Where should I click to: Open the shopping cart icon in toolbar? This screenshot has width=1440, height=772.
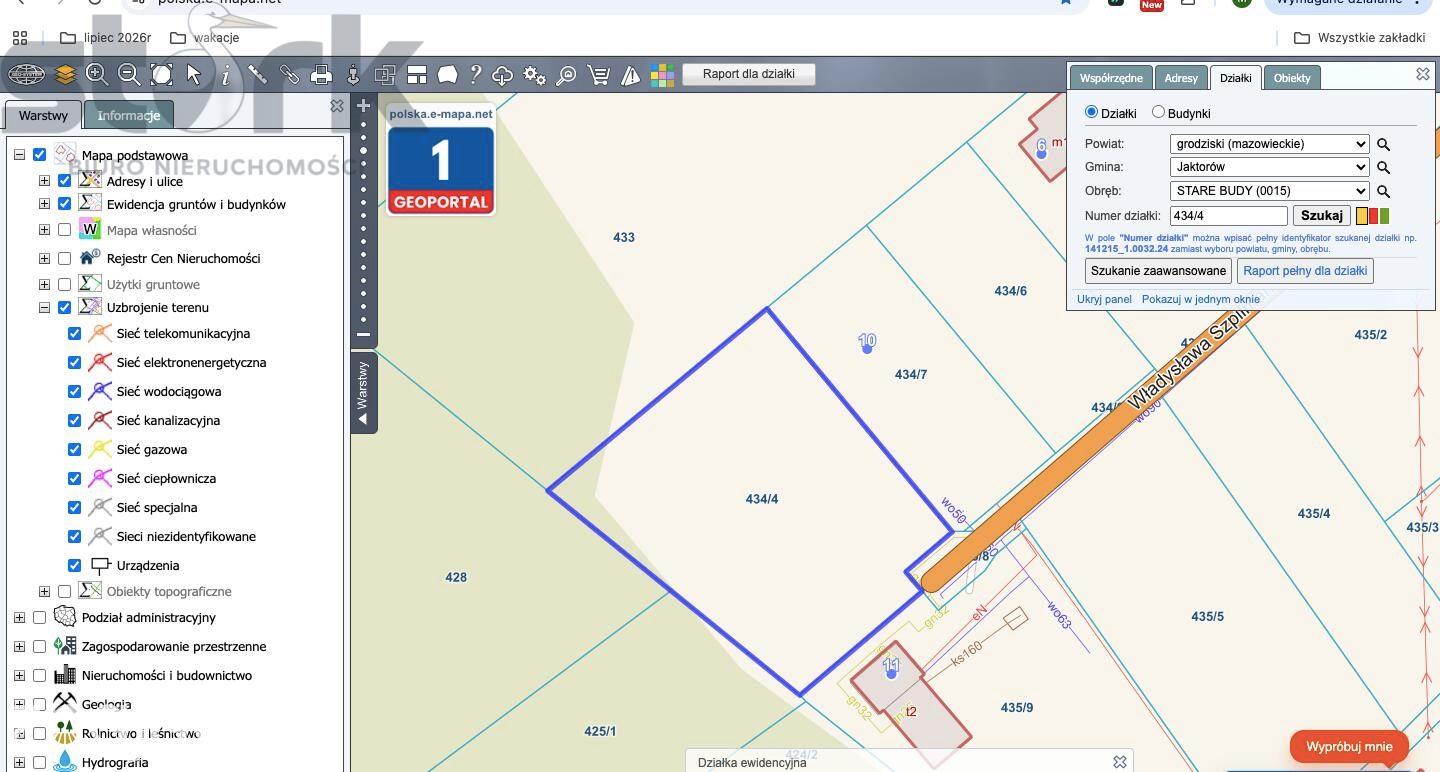point(599,74)
